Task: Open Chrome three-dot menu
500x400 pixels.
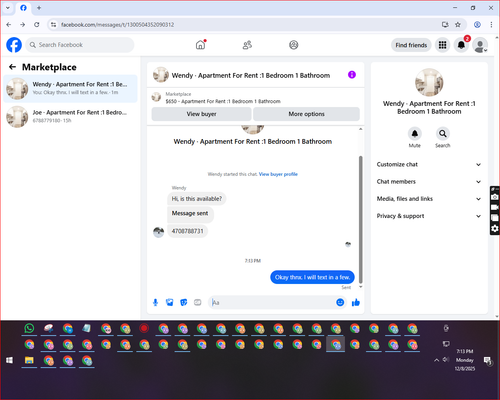Action: pos(491,24)
